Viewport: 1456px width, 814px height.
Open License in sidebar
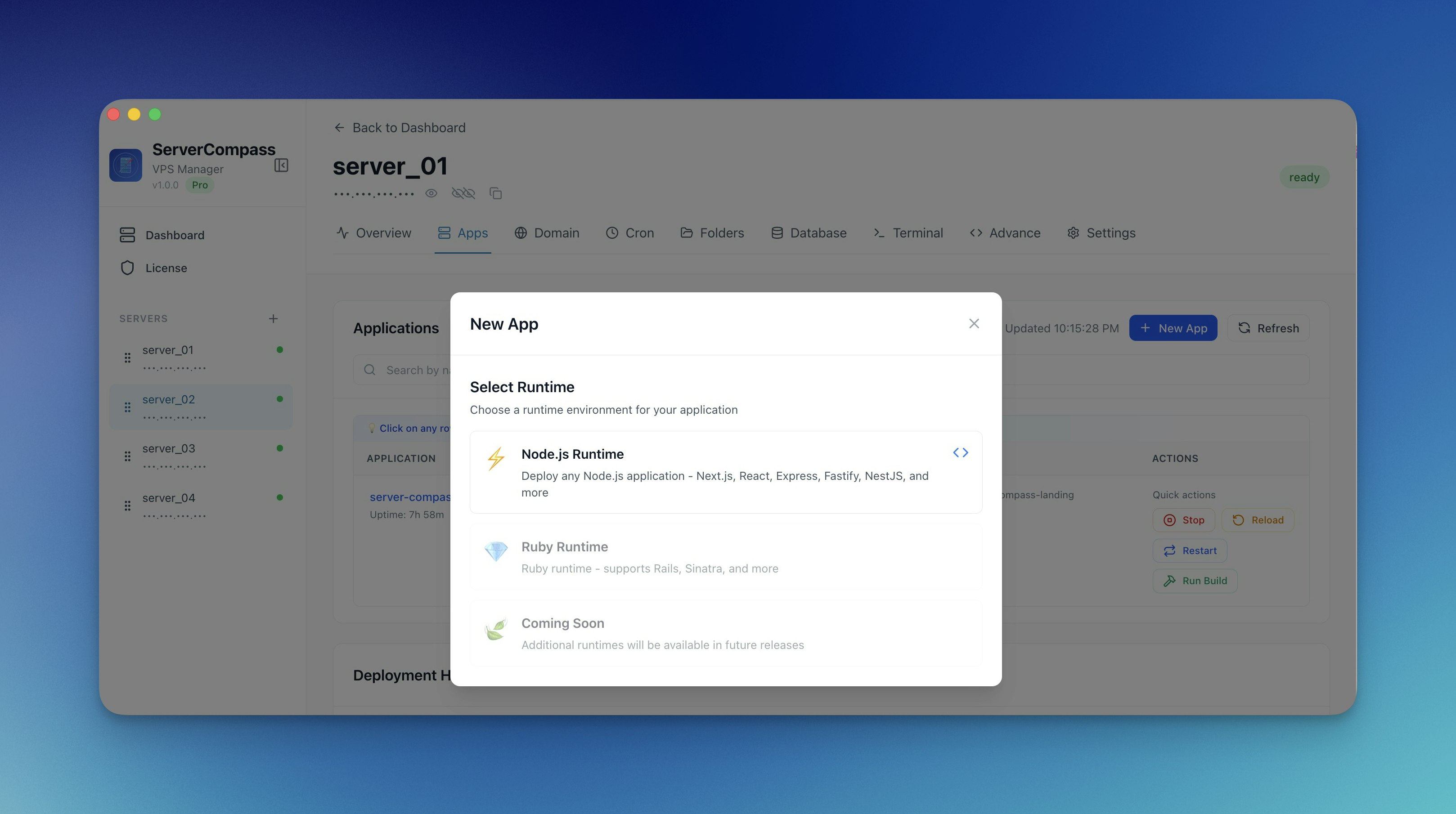pos(166,268)
